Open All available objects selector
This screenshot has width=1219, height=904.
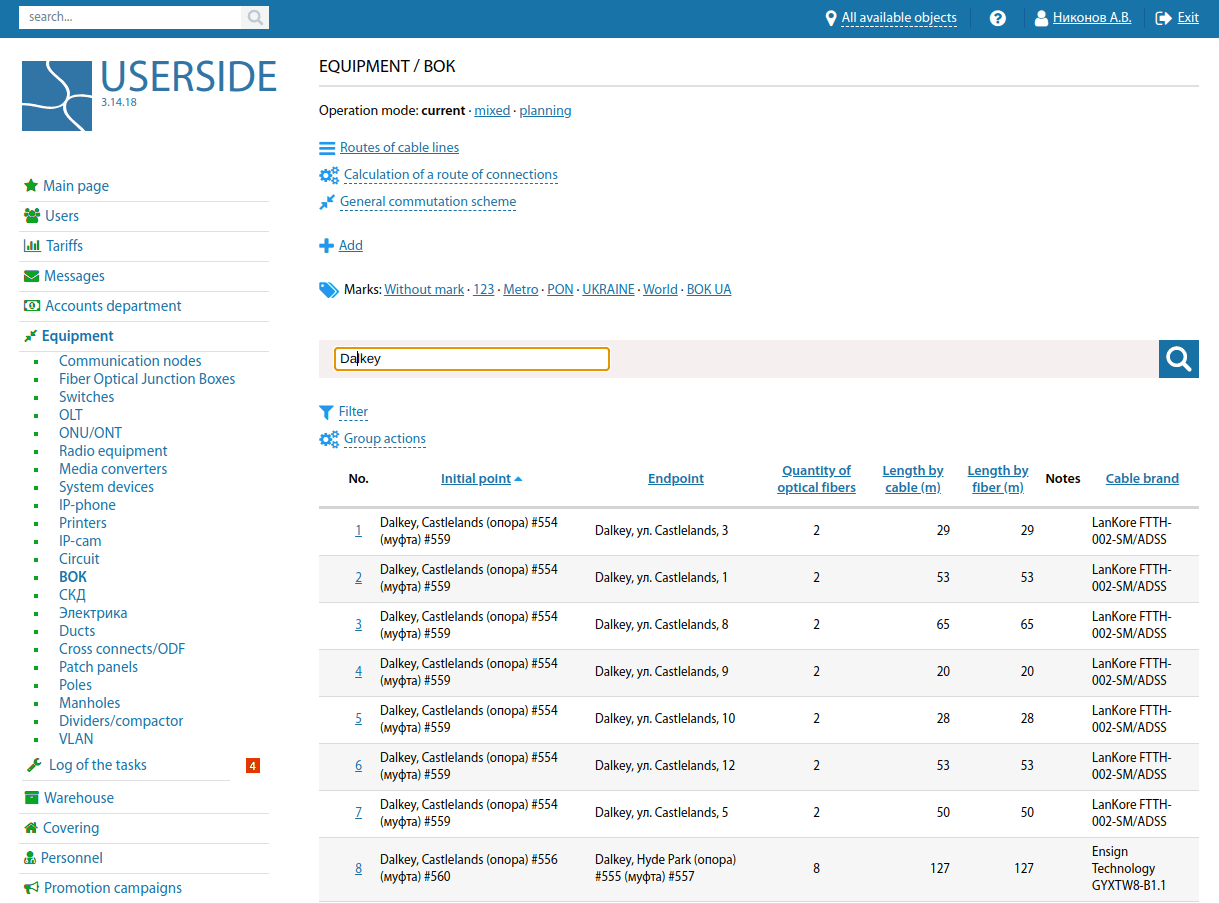(x=898, y=18)
